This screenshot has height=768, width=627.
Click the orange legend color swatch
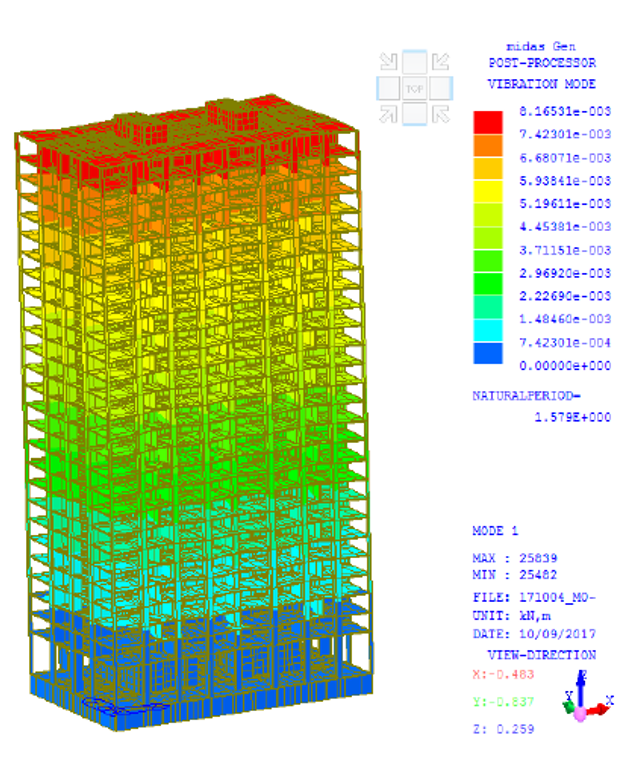488,145
